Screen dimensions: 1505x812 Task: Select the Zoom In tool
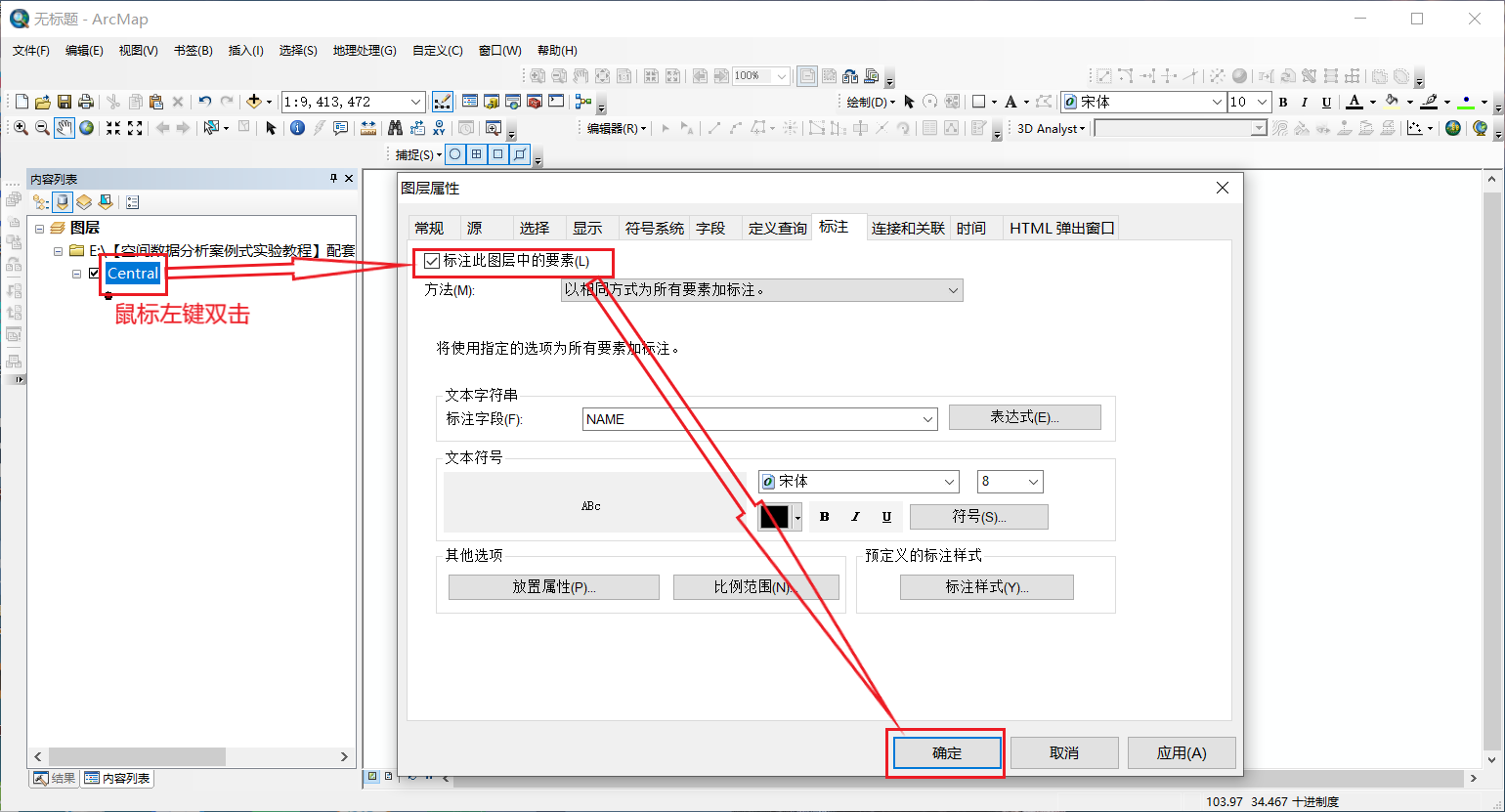pyautogui.click(x=21, y=128)
